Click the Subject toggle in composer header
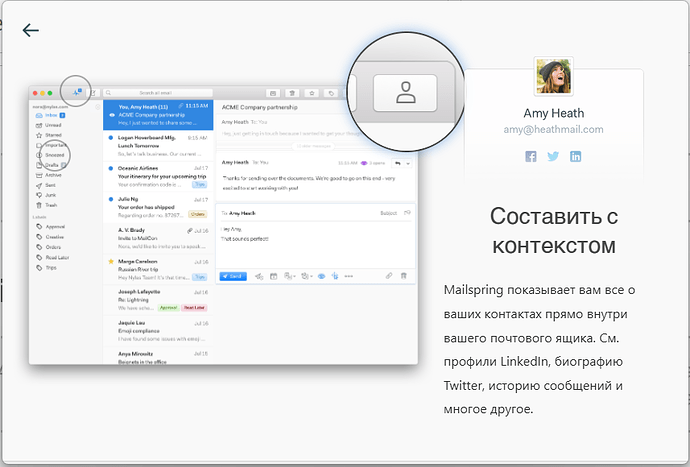Image resolution: width=690 pixels, height=467 pixels. [389, 213]
